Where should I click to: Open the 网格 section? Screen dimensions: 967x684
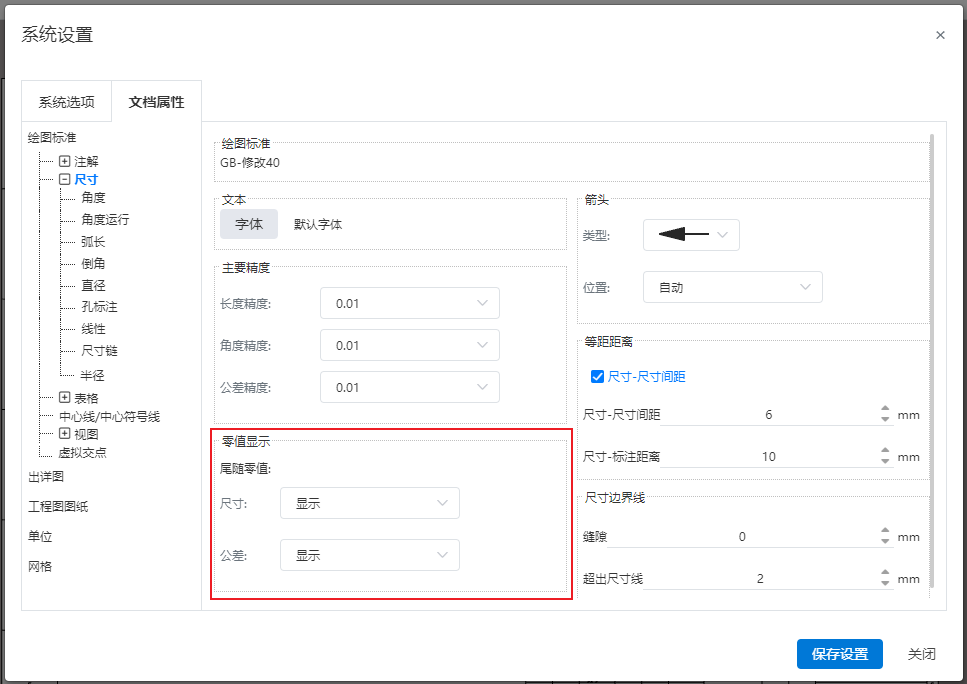[39, 566]
